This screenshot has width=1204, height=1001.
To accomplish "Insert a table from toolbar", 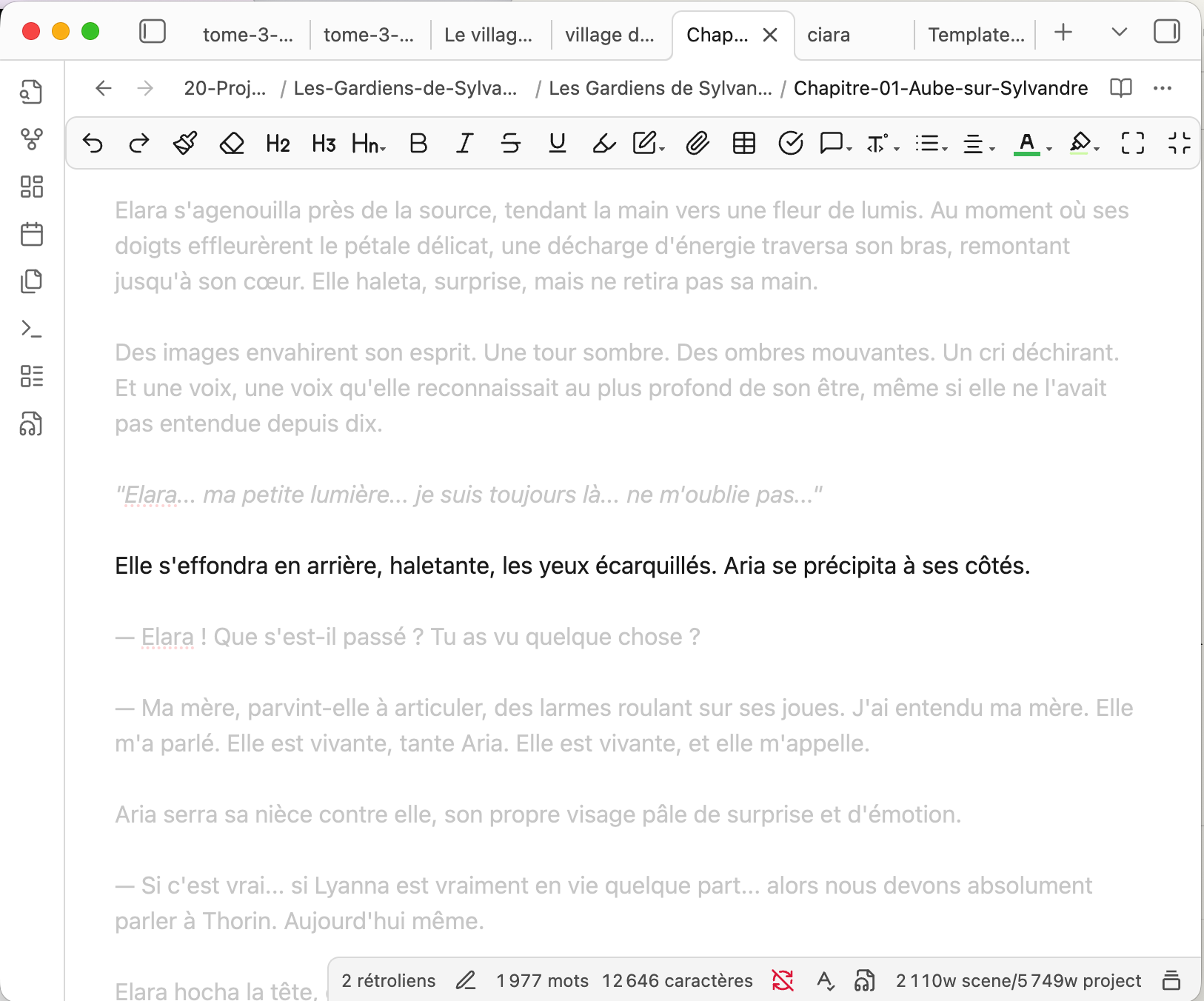I will pos(743,143).
